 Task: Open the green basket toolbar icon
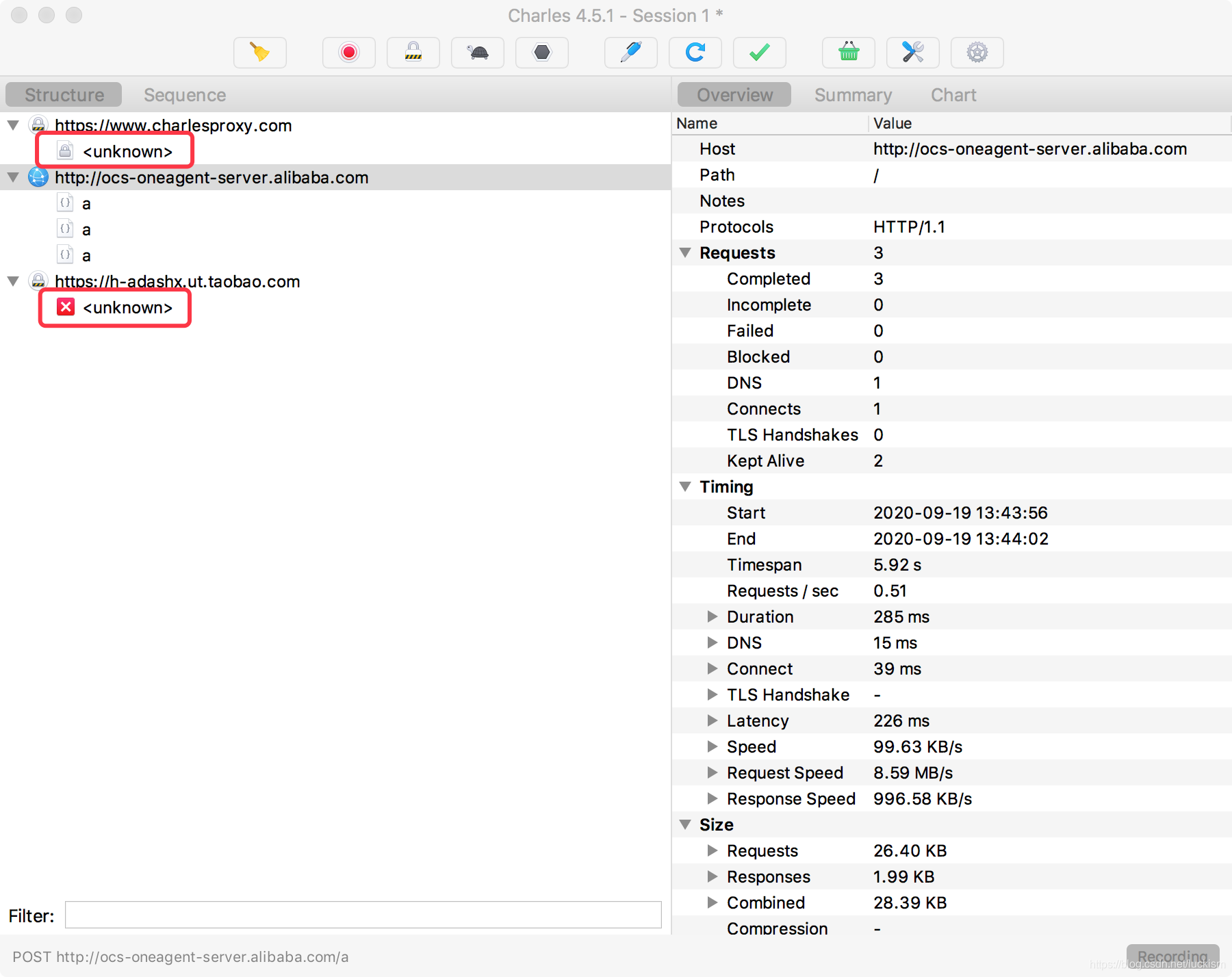click(x=849, y=53)
